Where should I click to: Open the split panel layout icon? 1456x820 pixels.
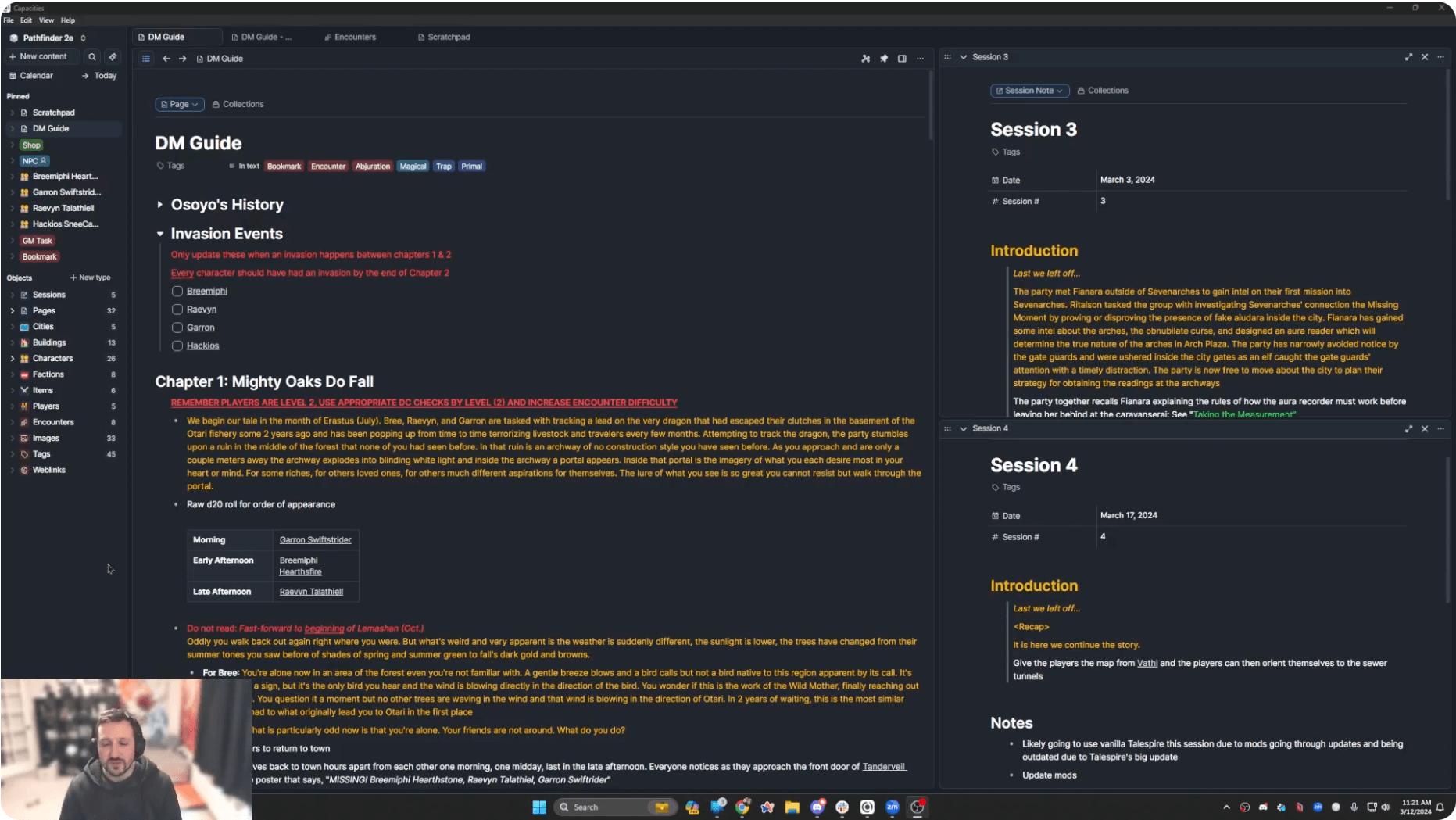point(902,59)
